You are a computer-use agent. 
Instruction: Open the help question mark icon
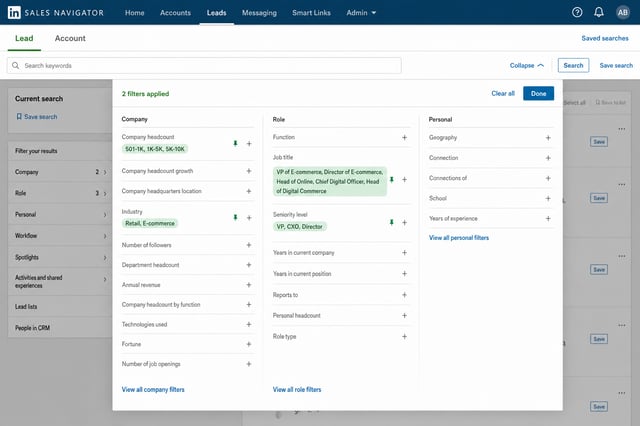pyautogui.click(x=577, y=12)
